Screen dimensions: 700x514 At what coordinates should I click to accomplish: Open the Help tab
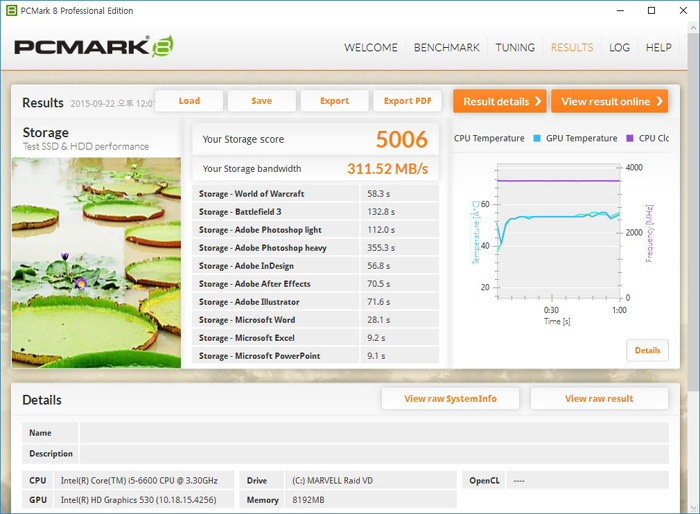click(x=658, y=47)
